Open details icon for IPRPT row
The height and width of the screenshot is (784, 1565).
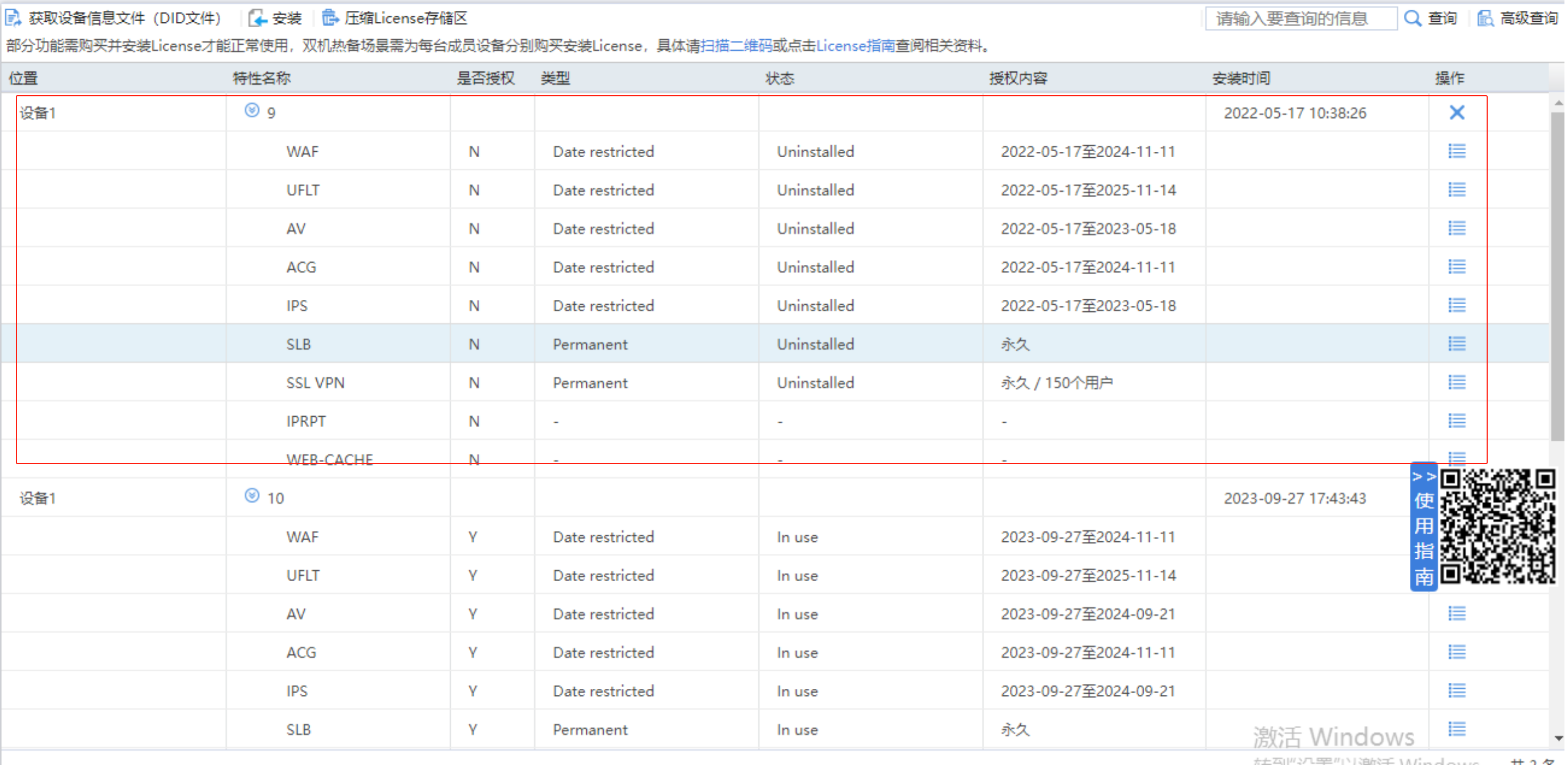click(1456, 420)
